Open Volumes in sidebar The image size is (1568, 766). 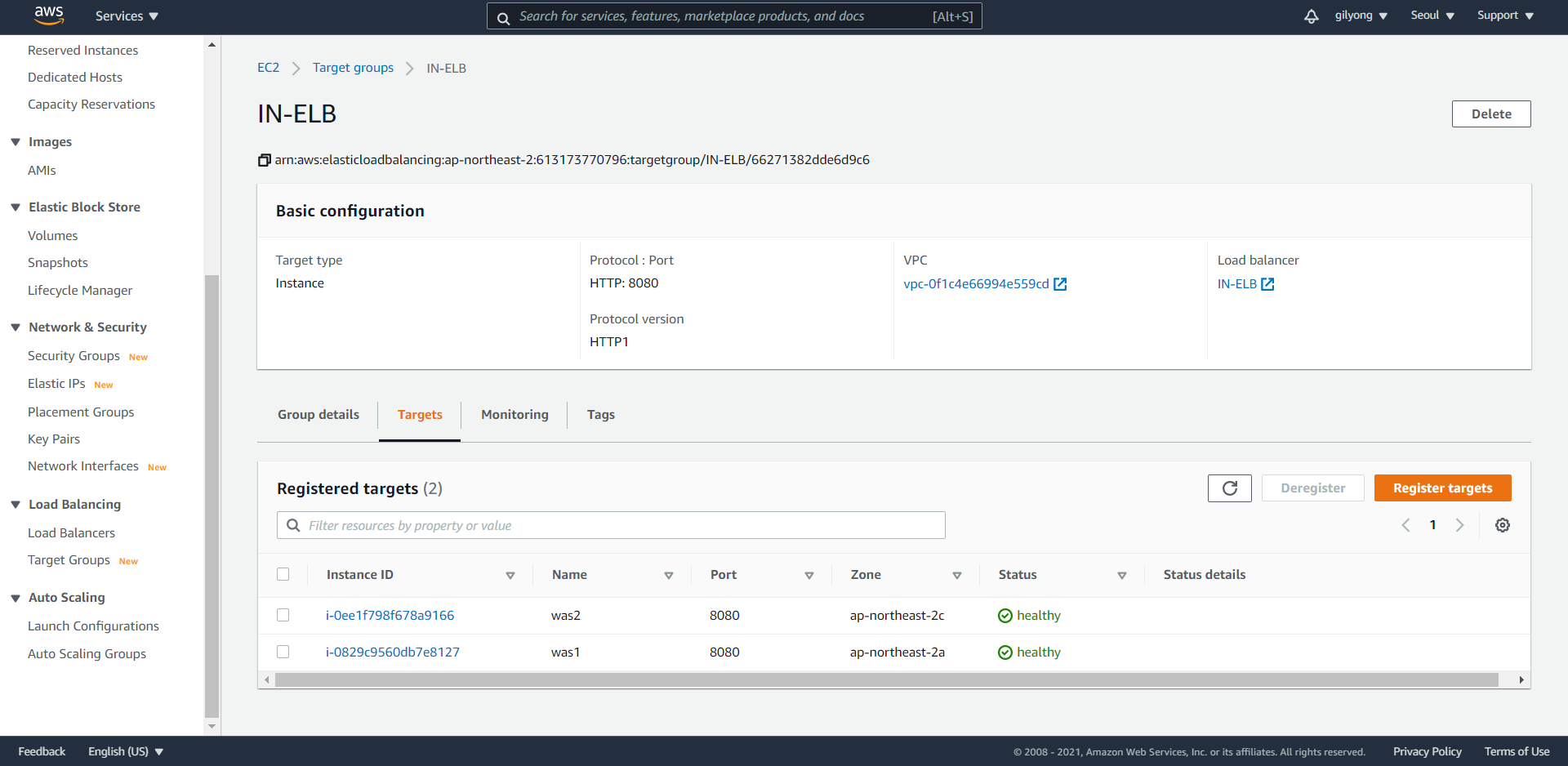click(x=52, y=236)
